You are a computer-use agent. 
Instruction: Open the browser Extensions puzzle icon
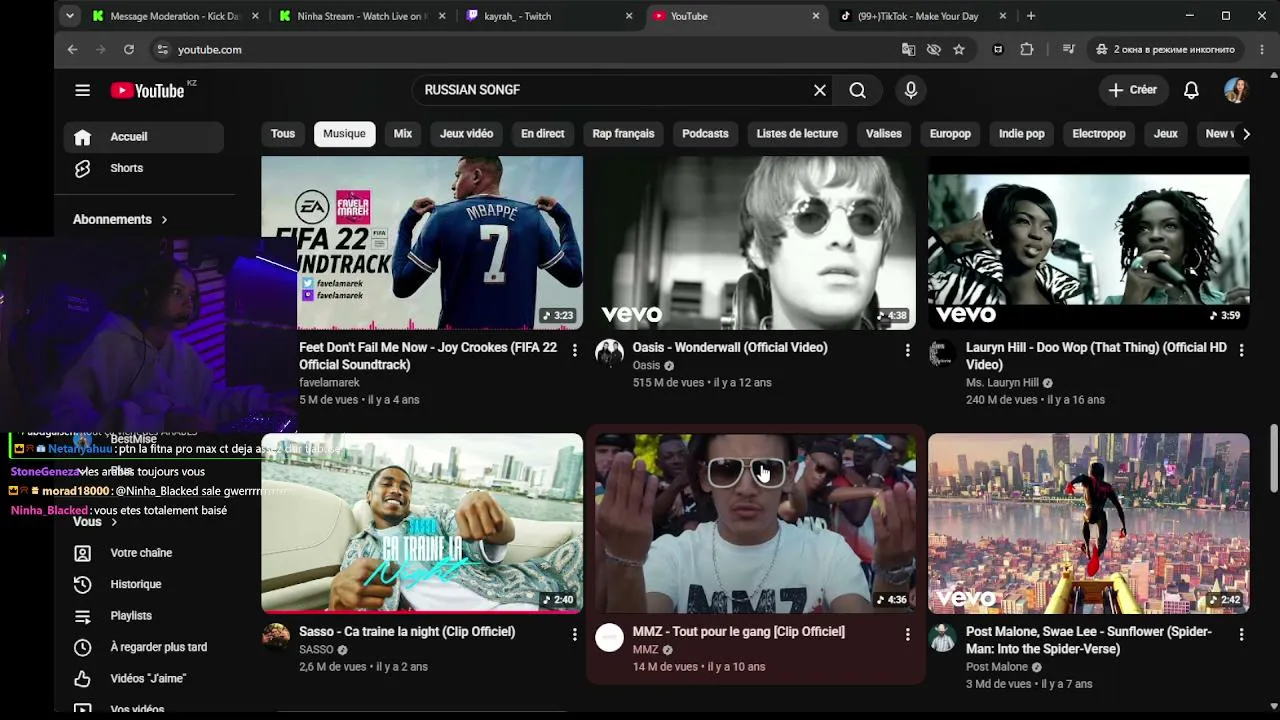point(1027,49)
